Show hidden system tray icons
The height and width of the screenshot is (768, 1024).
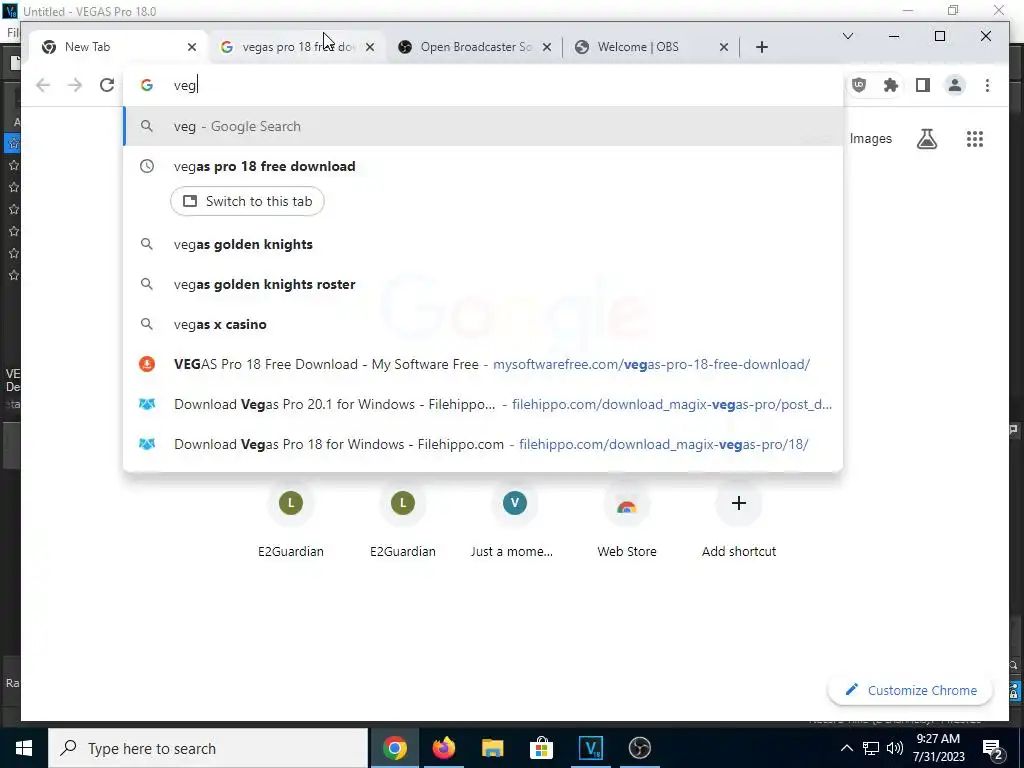[x=846, y=748]
